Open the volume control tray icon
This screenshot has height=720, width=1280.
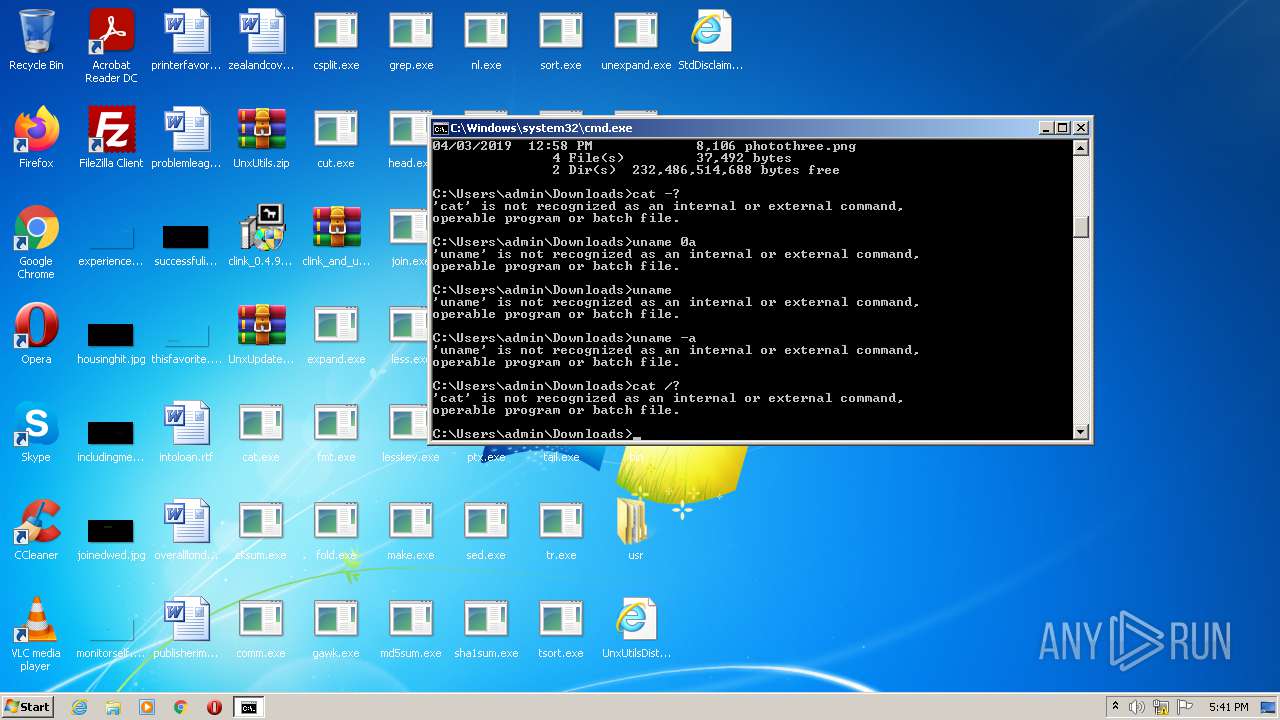[x=1137, y=707]
